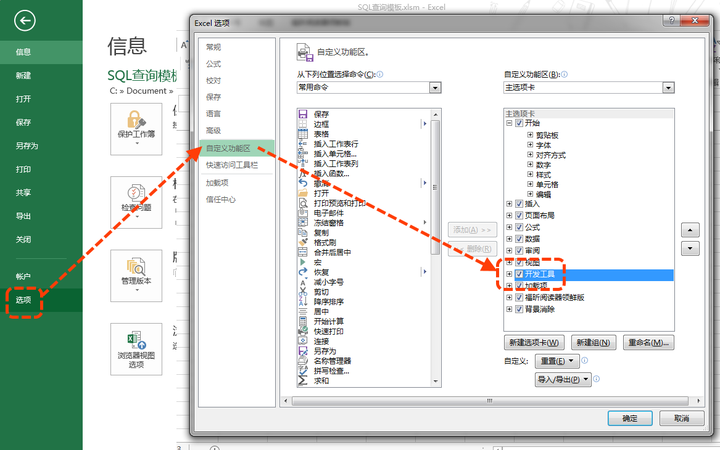The image size is (720, 450).
Task: Open the 导入/导出 dropdown button
Action: [563, 379]
